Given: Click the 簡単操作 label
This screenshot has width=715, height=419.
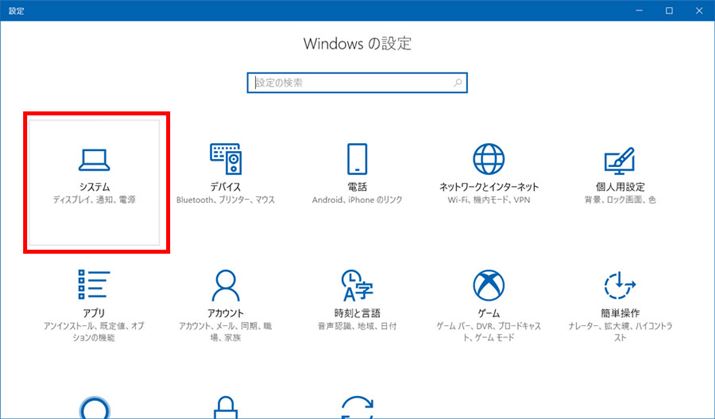Looking at the screenshot, I should (620, 313).
